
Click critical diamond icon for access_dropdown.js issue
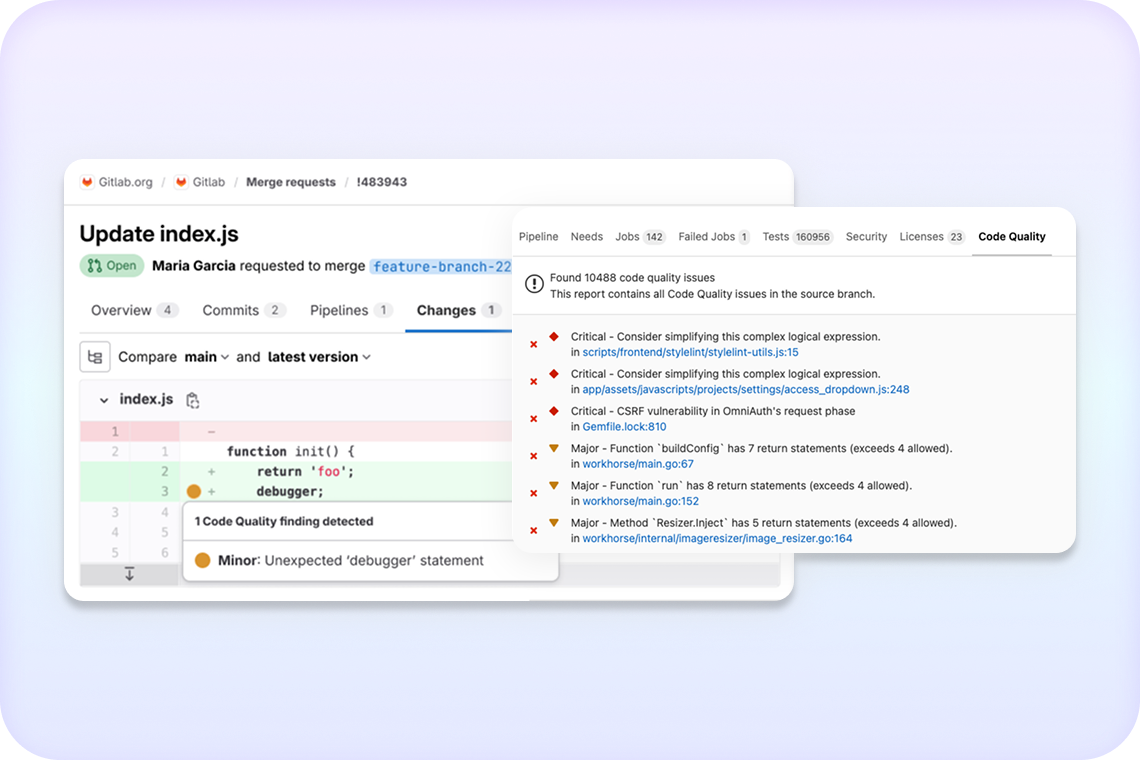[554, 374]
